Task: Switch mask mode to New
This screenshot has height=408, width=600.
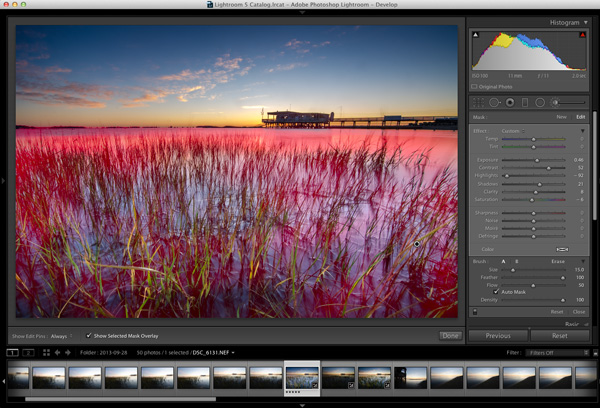Action: pos(561,117)
